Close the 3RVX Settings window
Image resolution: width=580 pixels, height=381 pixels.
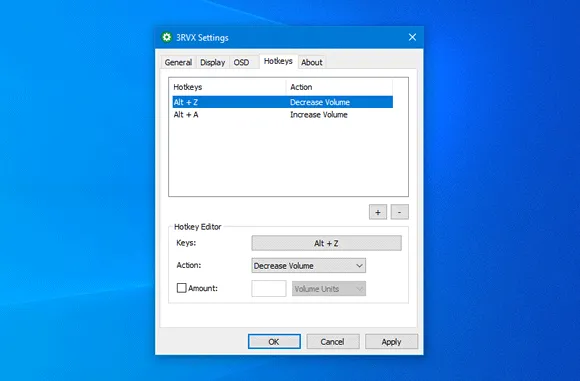[412, 37]
